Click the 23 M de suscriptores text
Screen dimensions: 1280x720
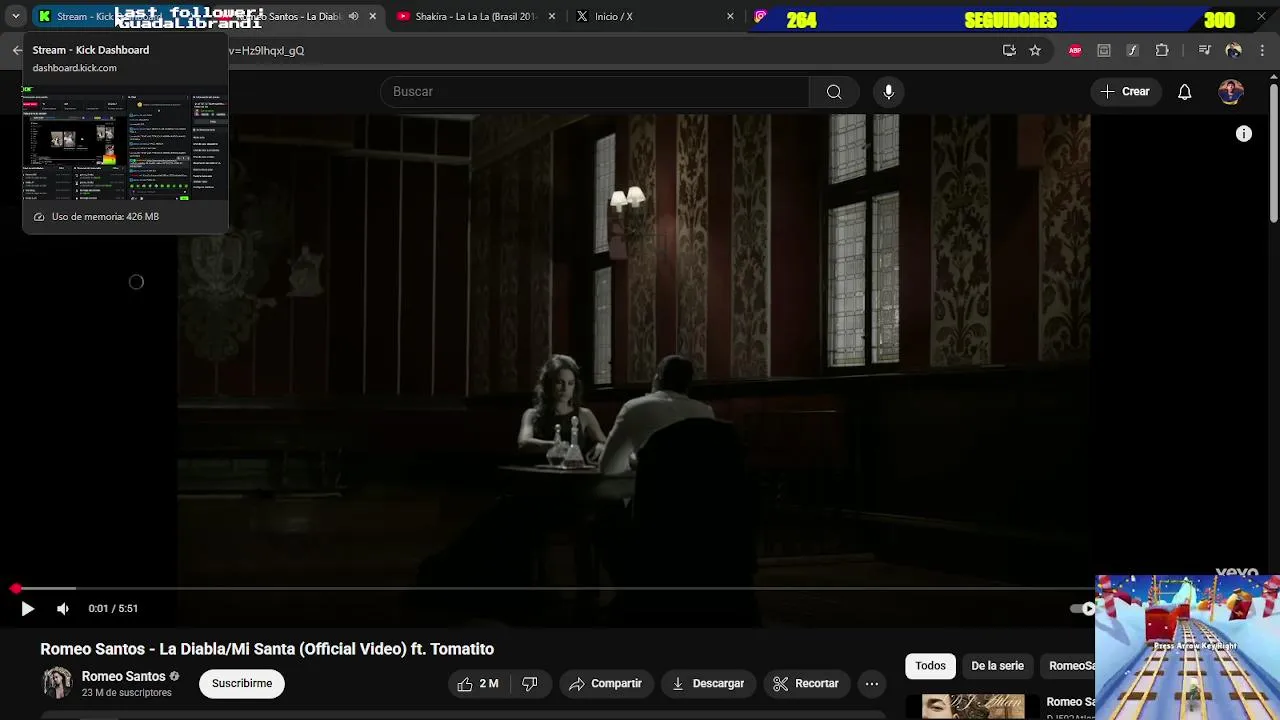click(x=126, y=693)
